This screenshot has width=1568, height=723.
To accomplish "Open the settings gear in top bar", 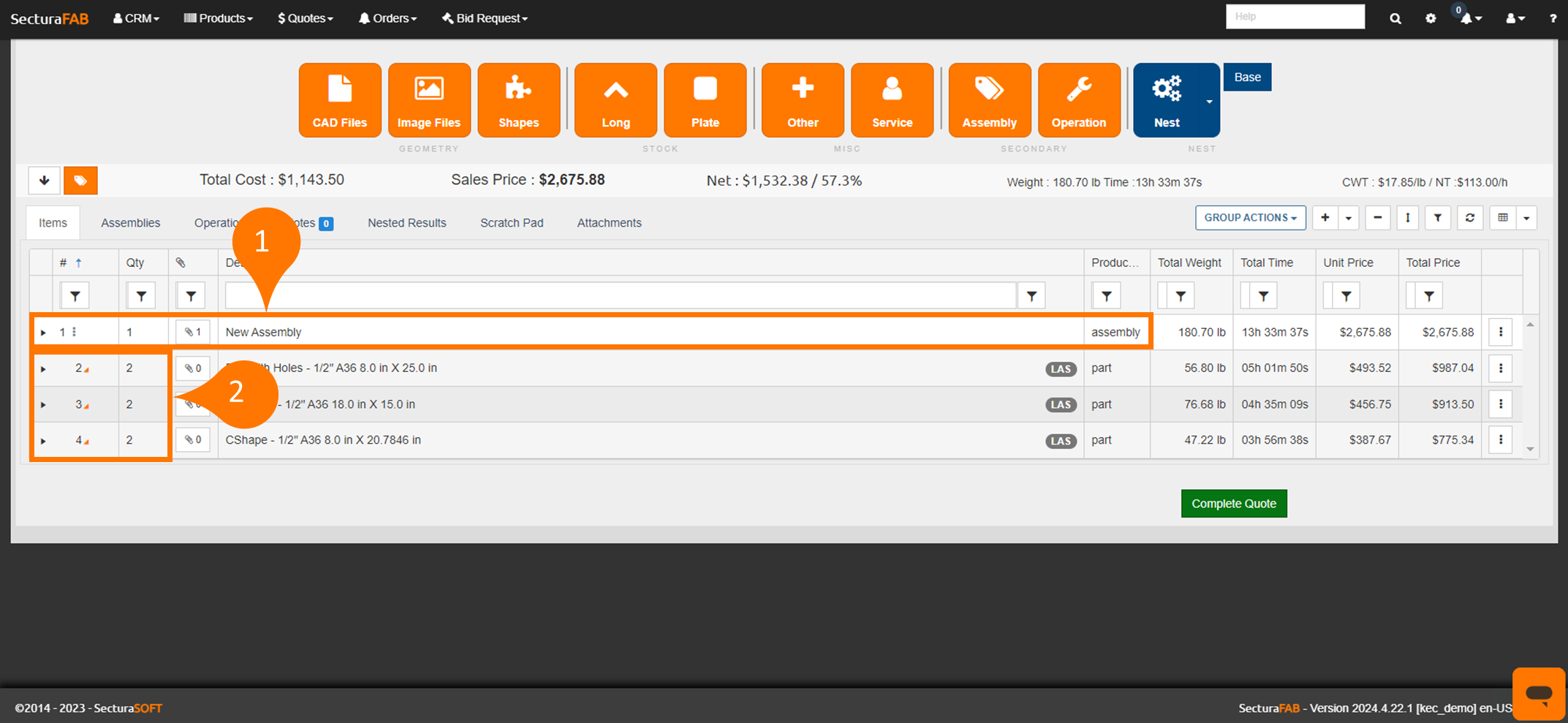I will tap(1431, 18).
